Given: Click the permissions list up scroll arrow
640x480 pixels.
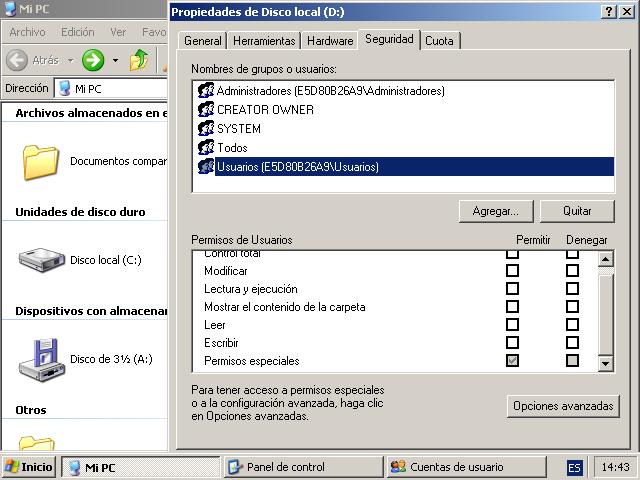Looking at the screenshot, I should point(605,259).
